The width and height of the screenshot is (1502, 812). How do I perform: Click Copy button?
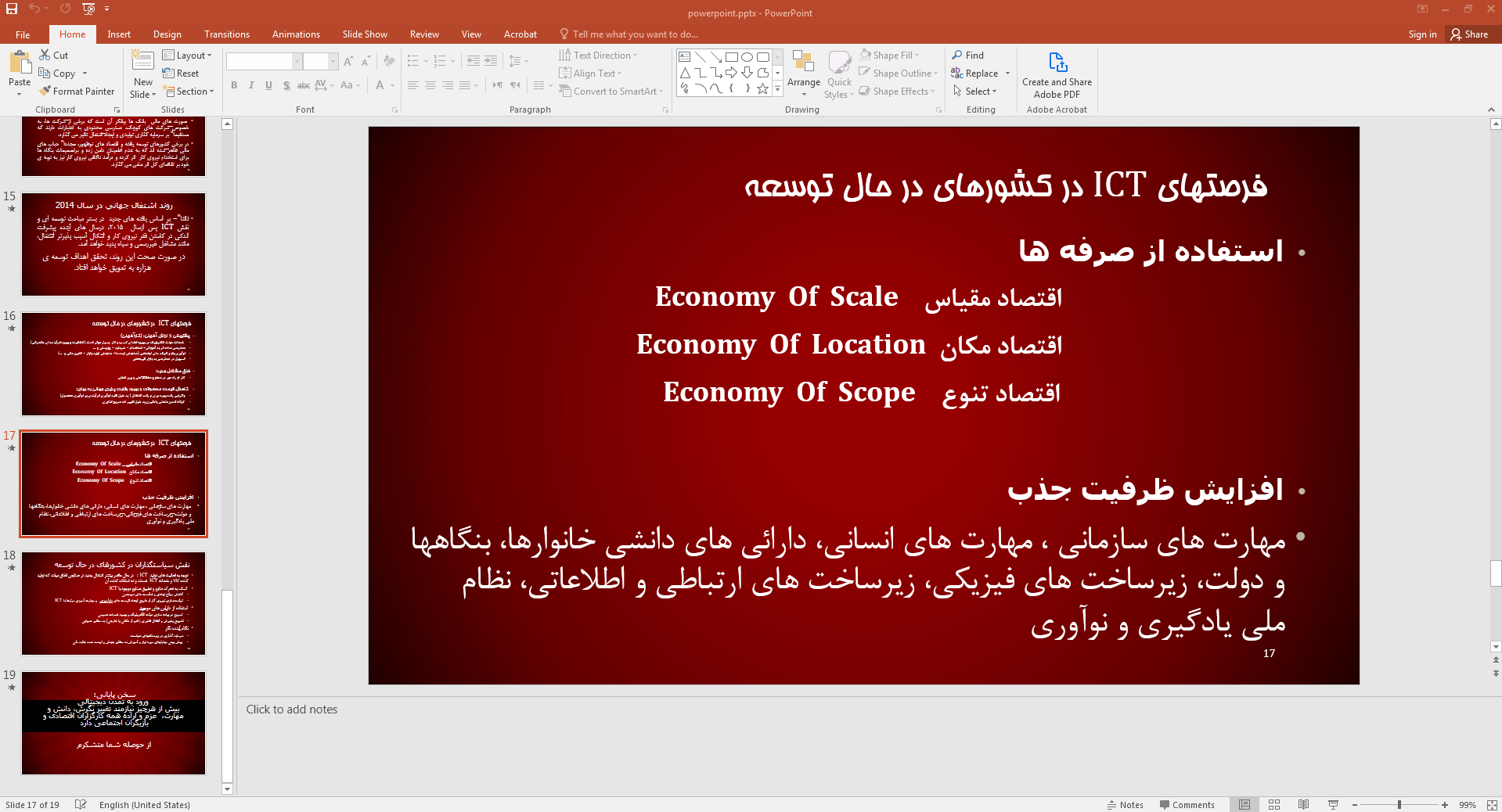coord(58,74)
